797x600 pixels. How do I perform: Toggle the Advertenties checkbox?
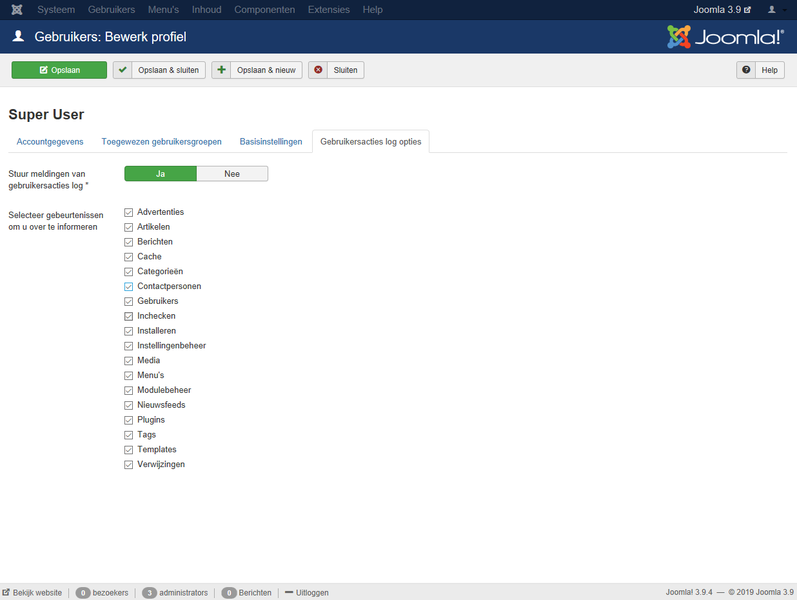click(x=129, y=212)
